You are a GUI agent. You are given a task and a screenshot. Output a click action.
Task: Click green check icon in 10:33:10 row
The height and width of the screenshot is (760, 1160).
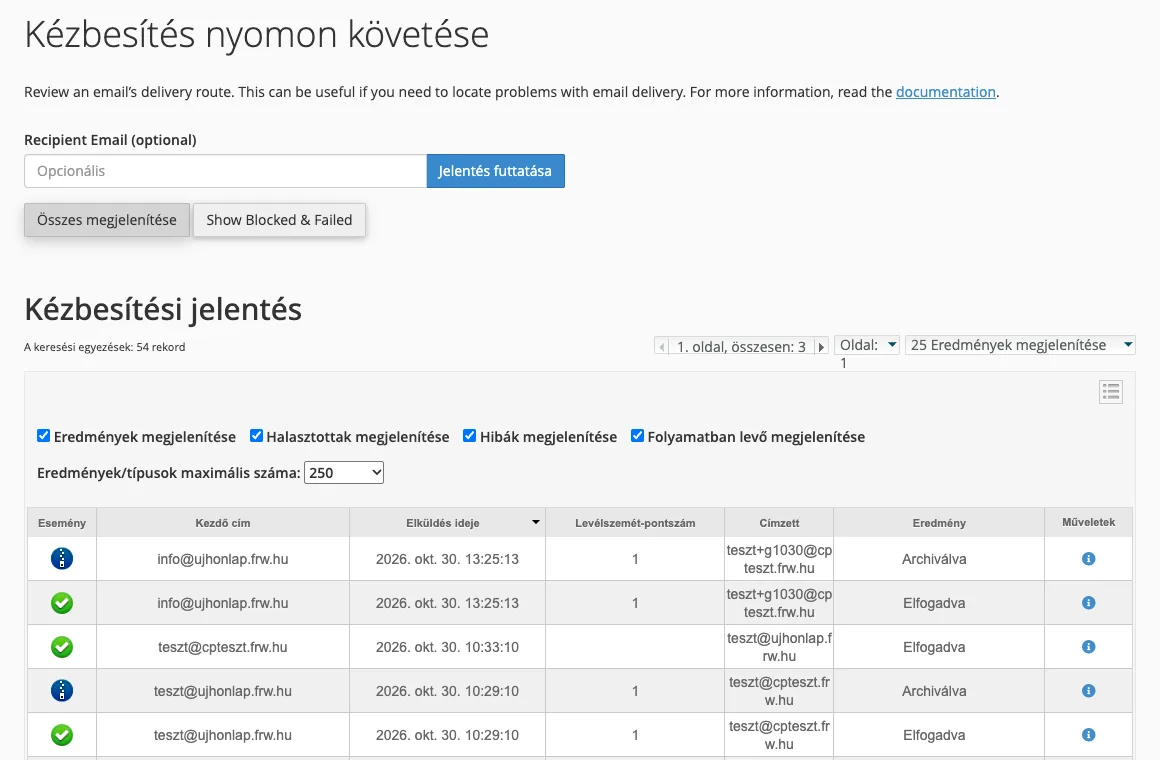[62, 647]
